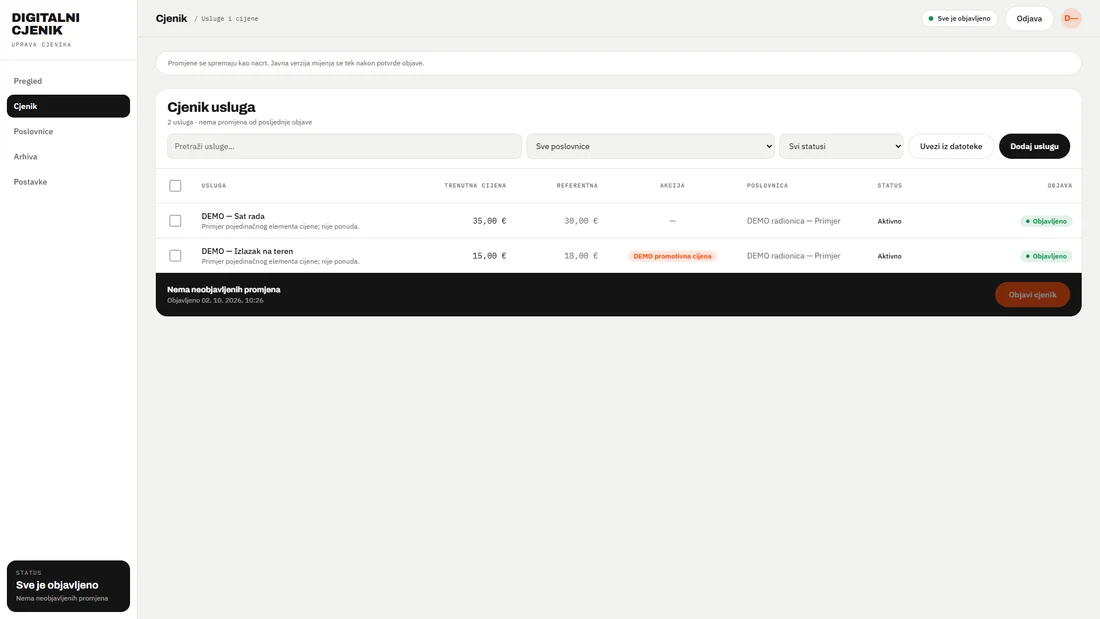Click Uvezi iz datoteke button
1100x619 pixels.
pos(951,146)
